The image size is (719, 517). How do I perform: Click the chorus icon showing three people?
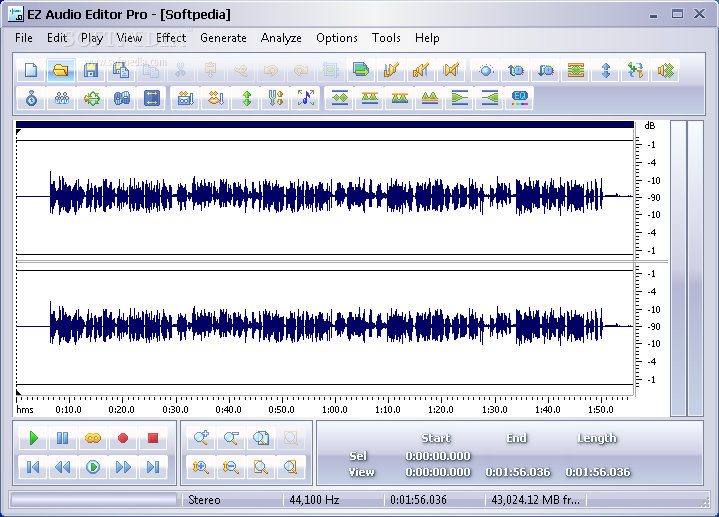(x=61, y=98)
